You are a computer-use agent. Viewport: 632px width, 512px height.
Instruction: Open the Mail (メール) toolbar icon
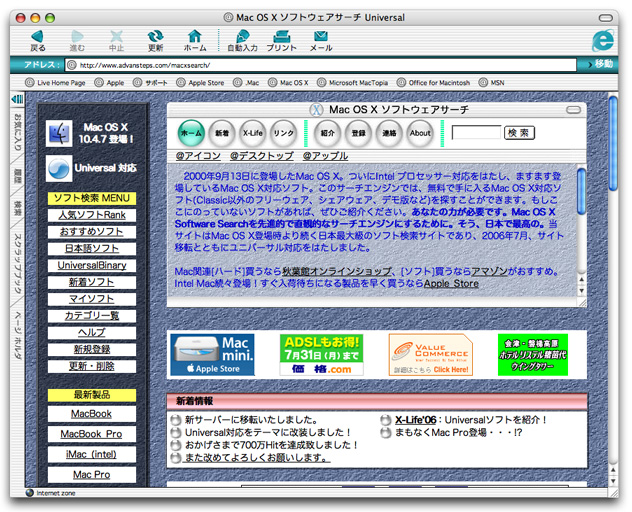coord(321,38)
